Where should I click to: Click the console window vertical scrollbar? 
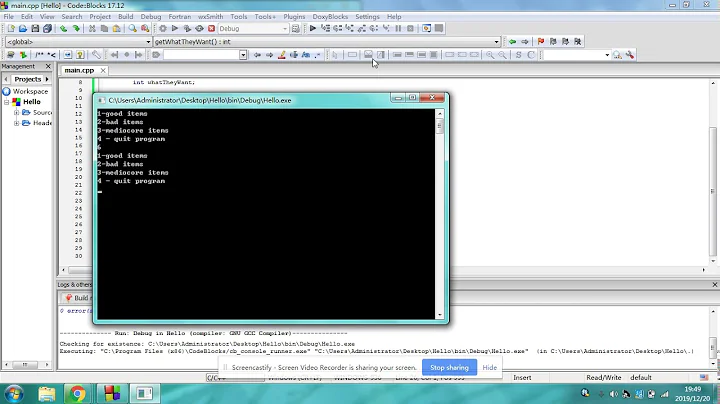tap(440, 213)
